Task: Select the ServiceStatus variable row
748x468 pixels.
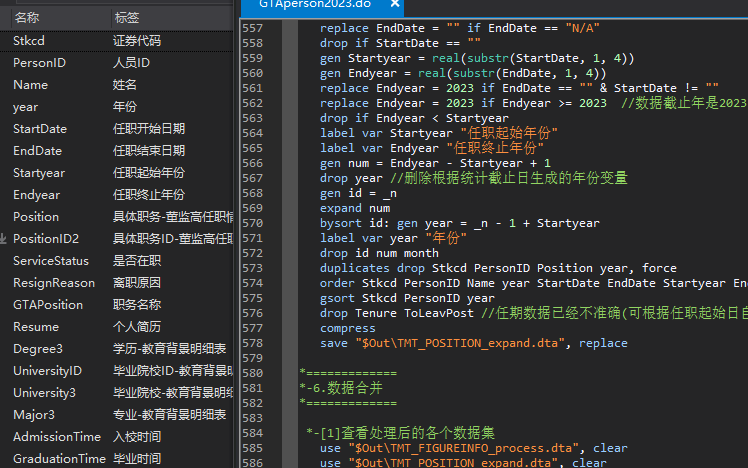Action: coord(116,261)
